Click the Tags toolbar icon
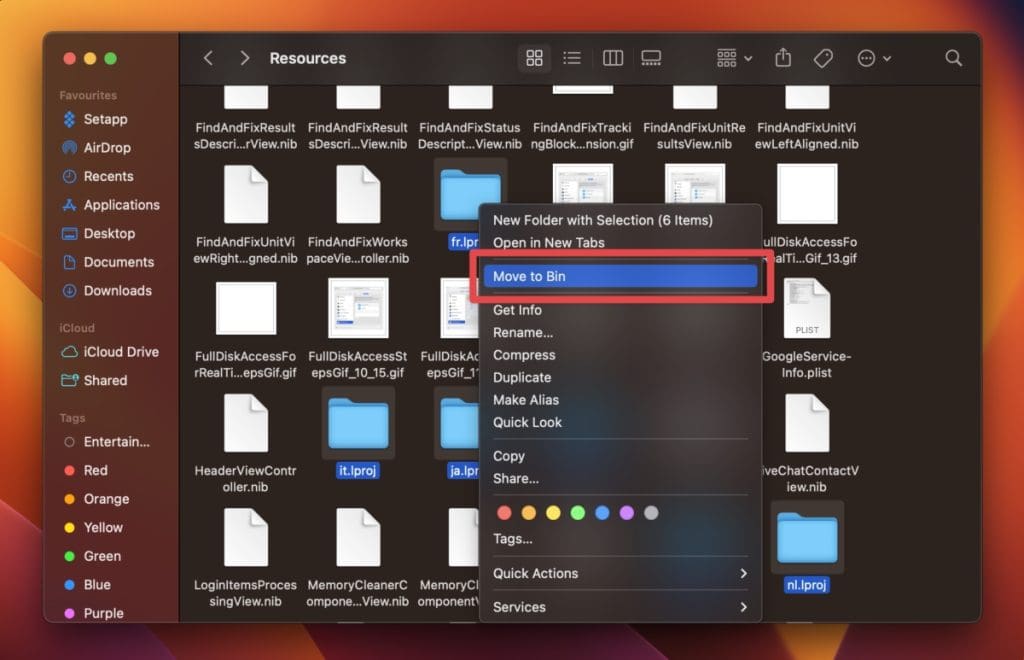 [823, 58]
